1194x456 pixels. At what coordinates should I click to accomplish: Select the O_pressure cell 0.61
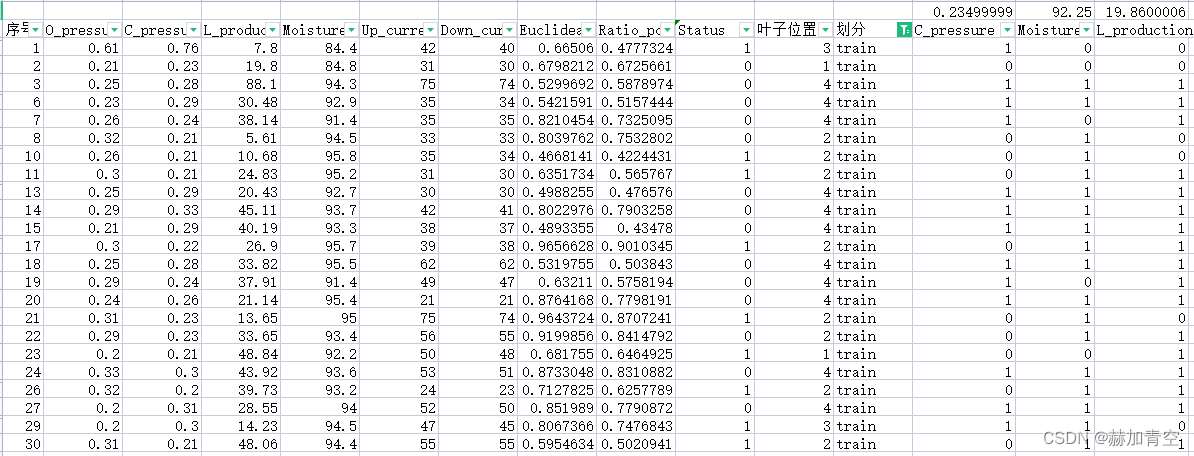pyautogui.click(x=82, y=48)
